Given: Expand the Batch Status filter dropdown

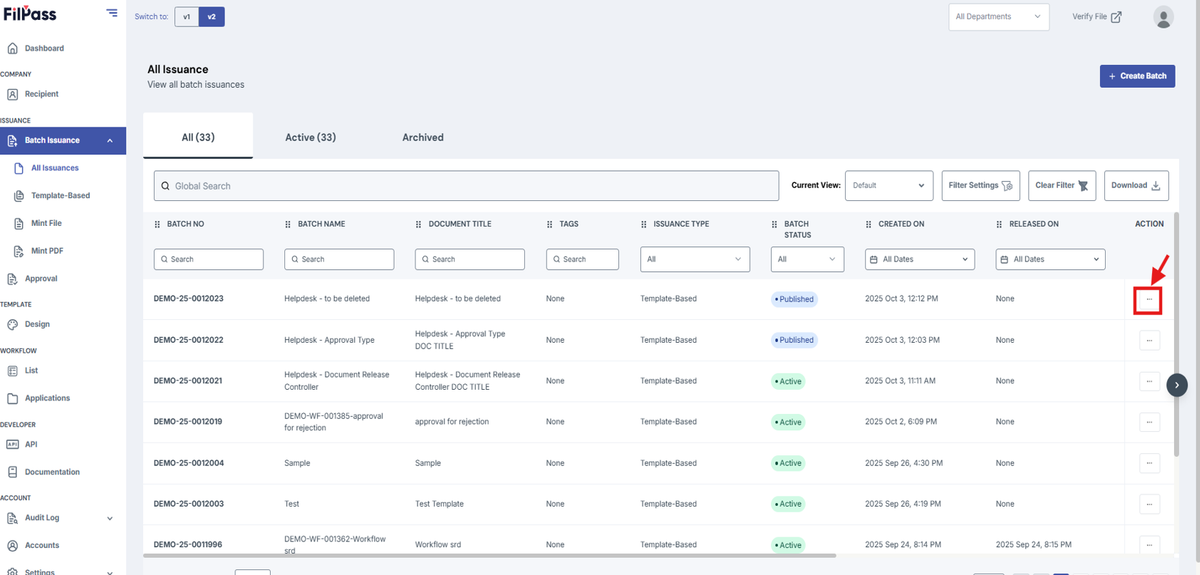Looking at the screenshot, I should (806, 259).
